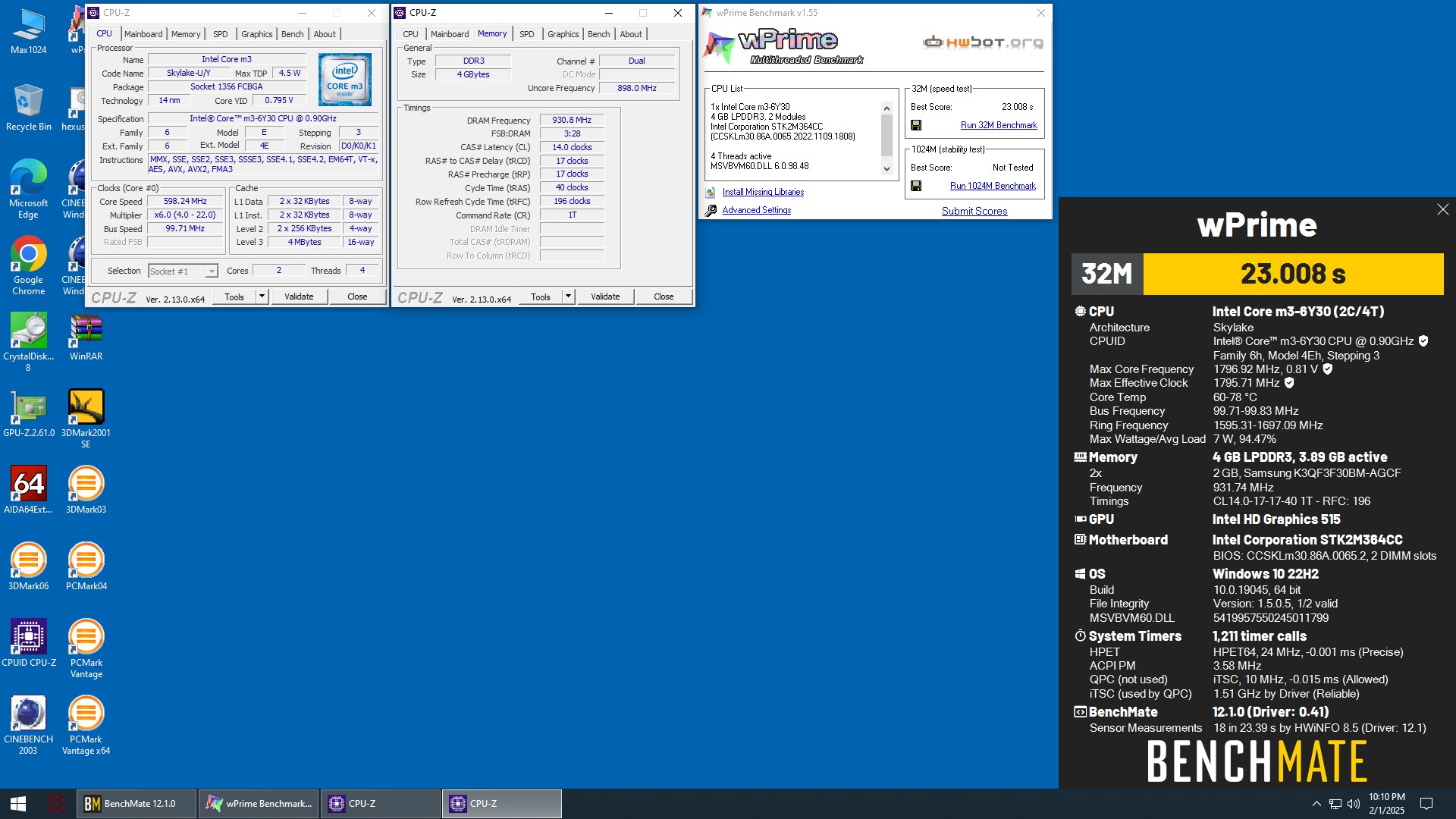
Task: Open CPUID CPU-Z desktop shortcut
Action: [x=28, y=644]
